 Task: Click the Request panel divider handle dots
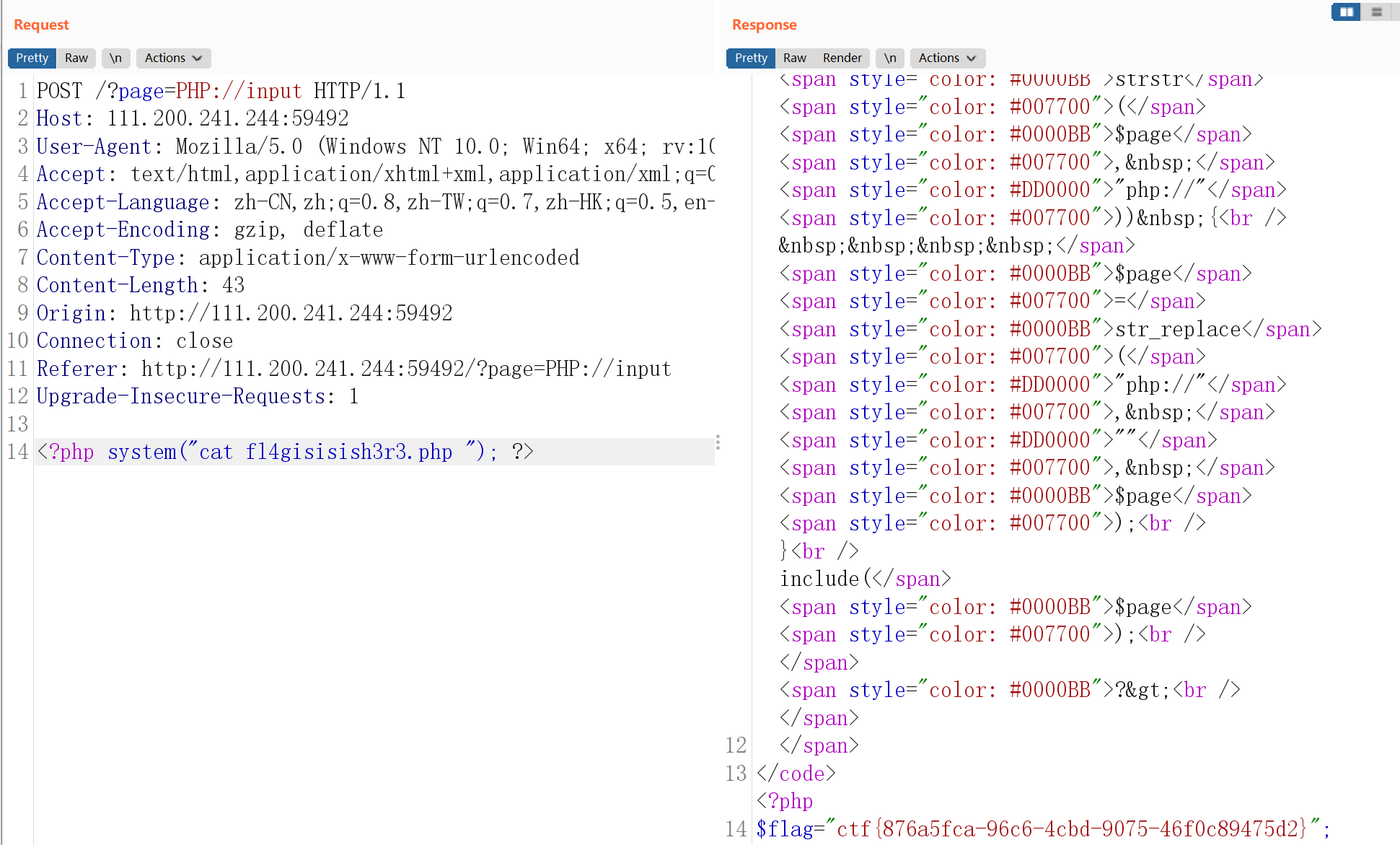pos(718,442)
